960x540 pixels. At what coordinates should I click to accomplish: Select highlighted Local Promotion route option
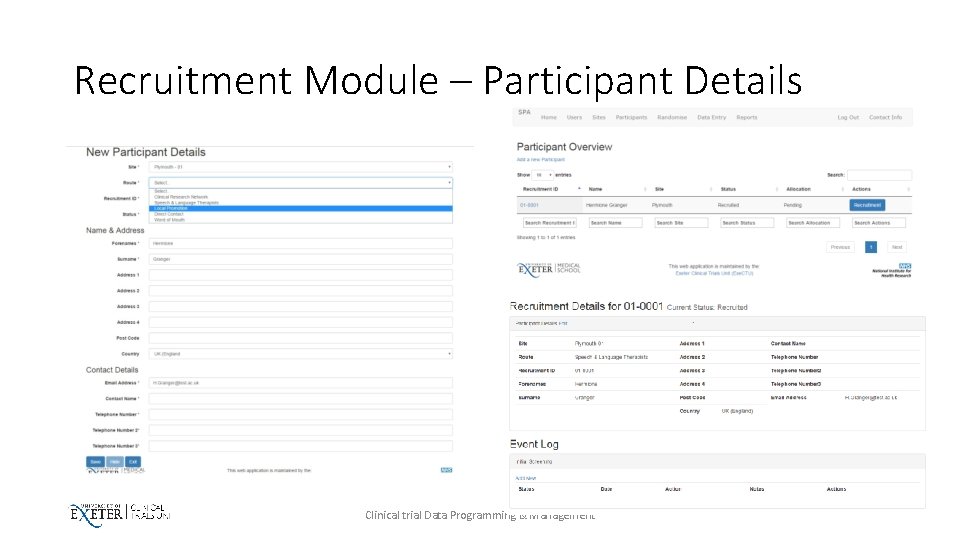[x=301, y=208]
